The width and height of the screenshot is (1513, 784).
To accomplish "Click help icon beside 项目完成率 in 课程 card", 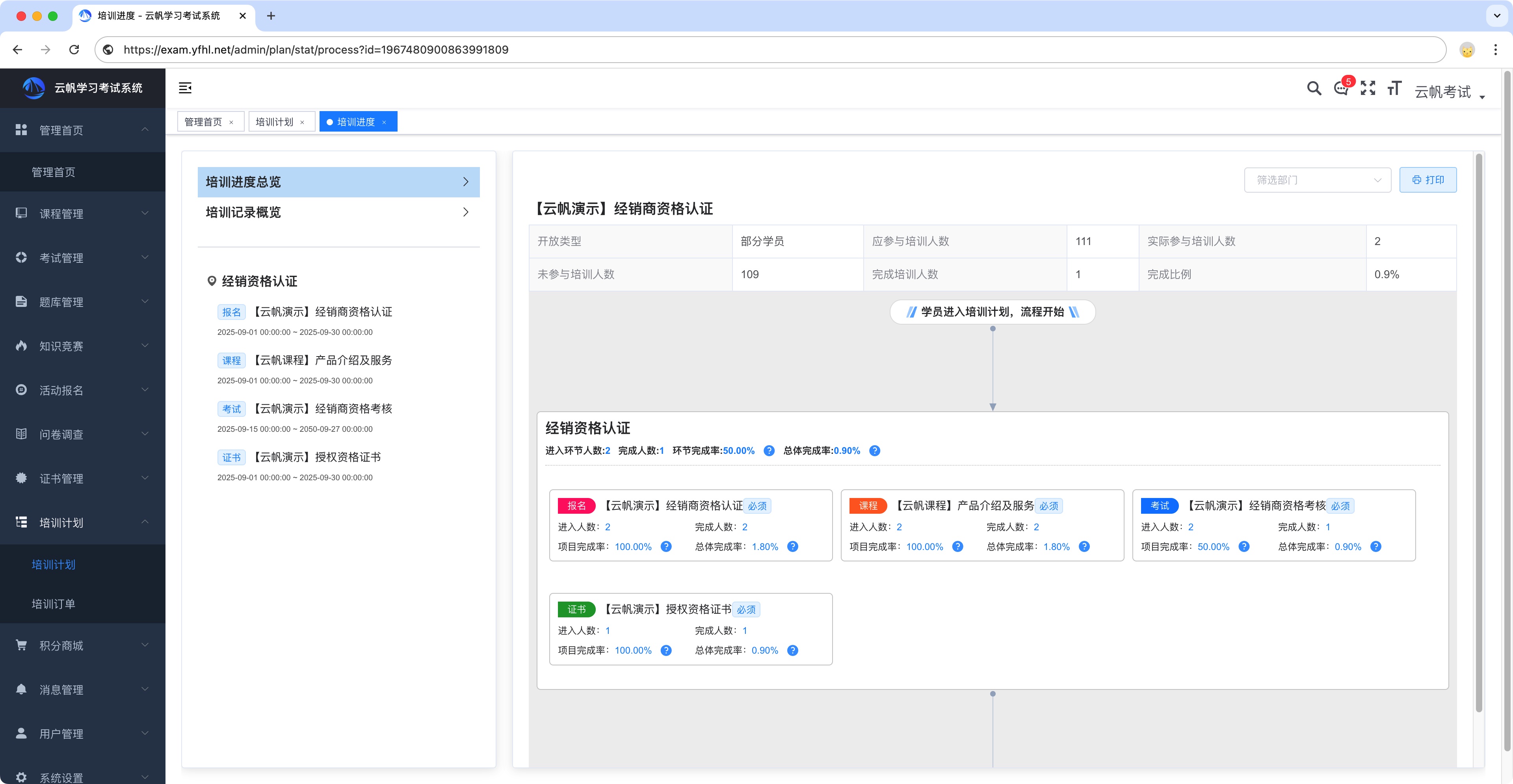I will pyautogui.click(x=957, y=546).
